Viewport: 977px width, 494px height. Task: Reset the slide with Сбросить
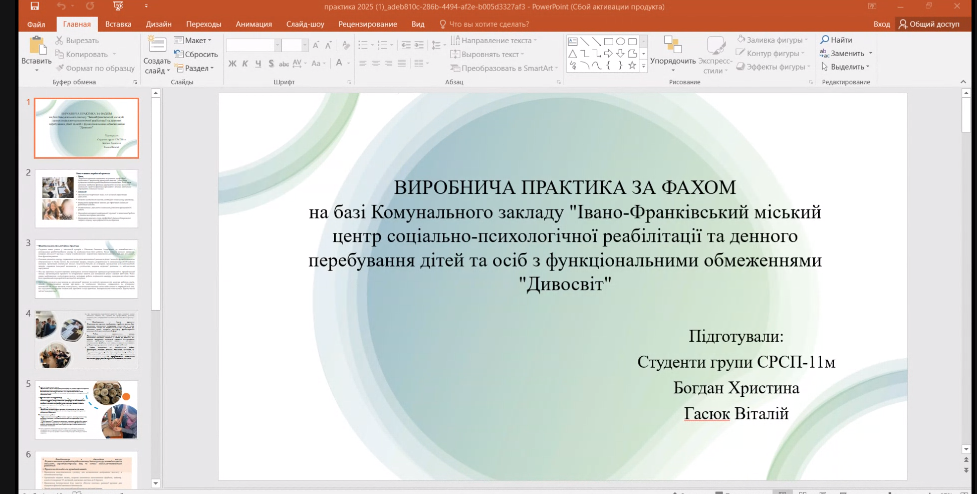pos(196,54)
